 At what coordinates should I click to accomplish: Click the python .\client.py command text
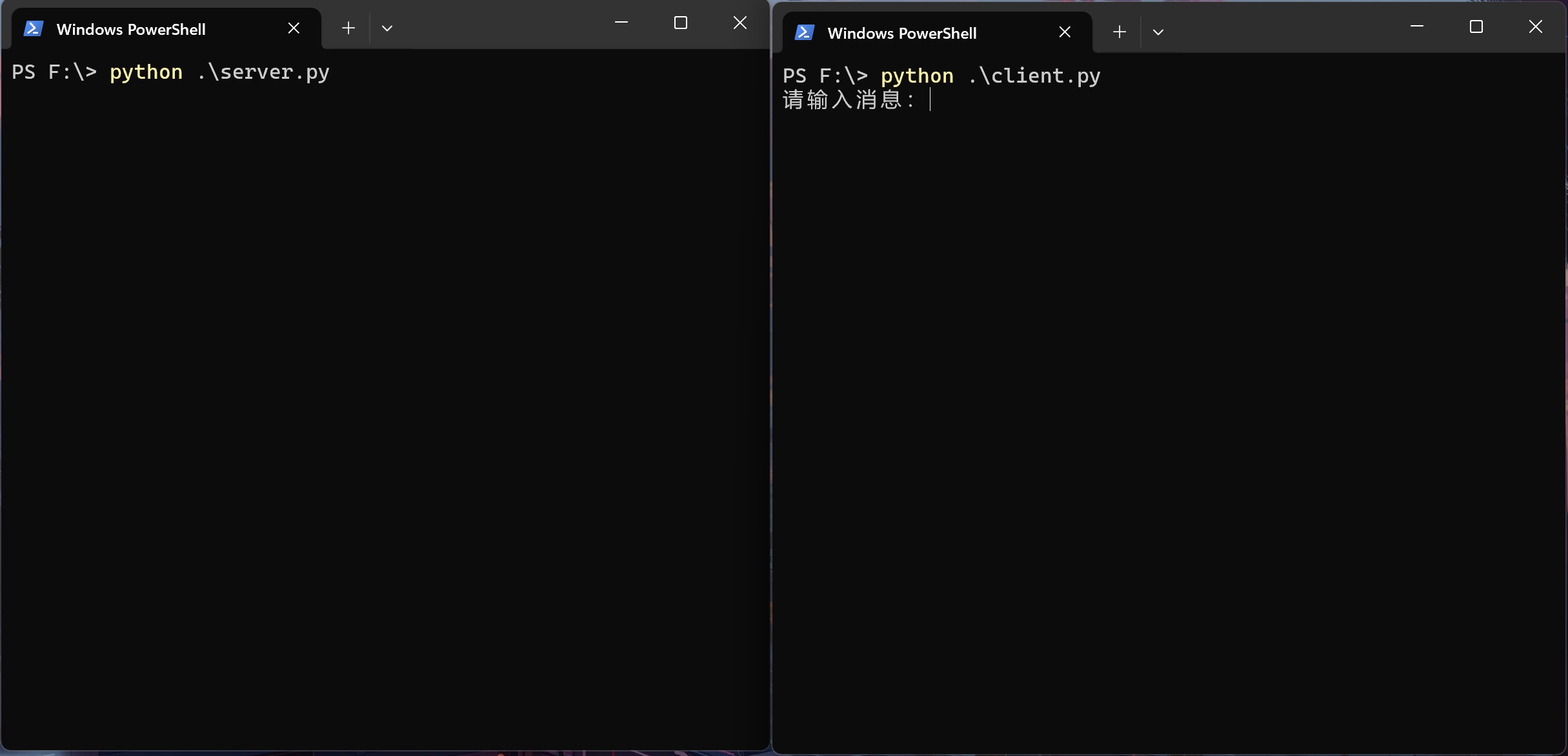990,76
